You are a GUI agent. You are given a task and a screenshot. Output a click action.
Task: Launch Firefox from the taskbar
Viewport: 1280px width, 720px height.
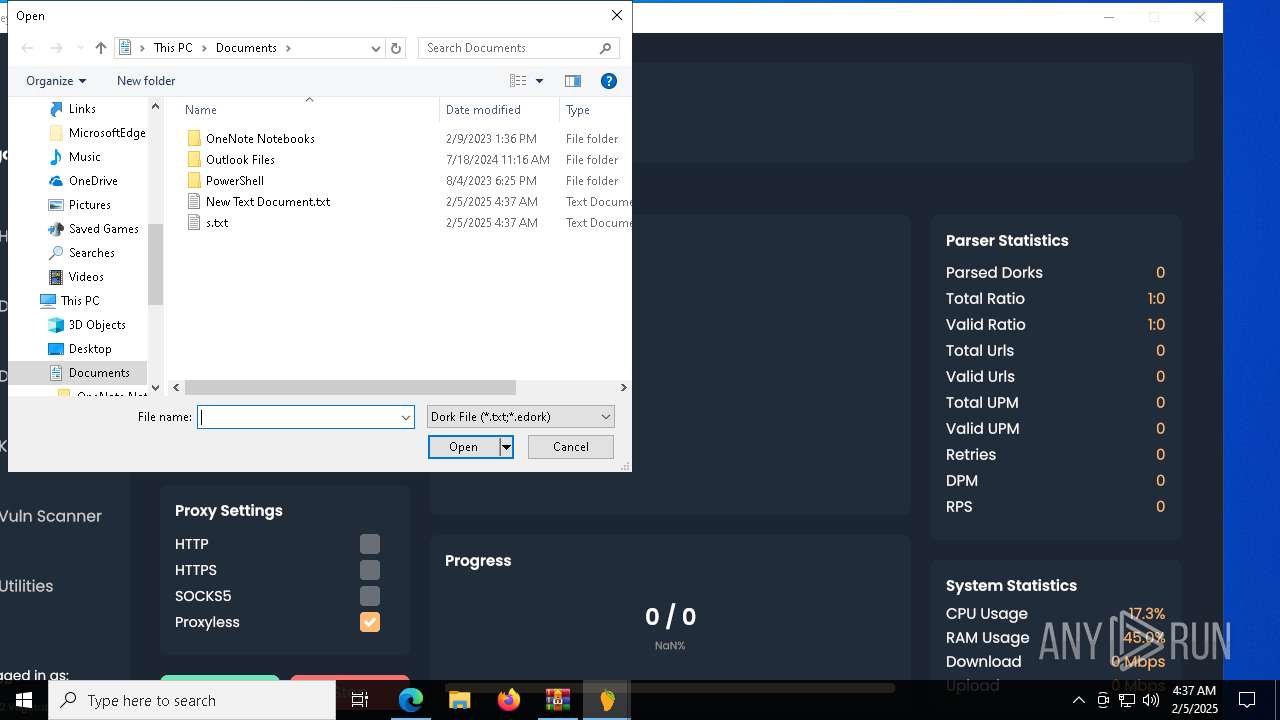509,700
